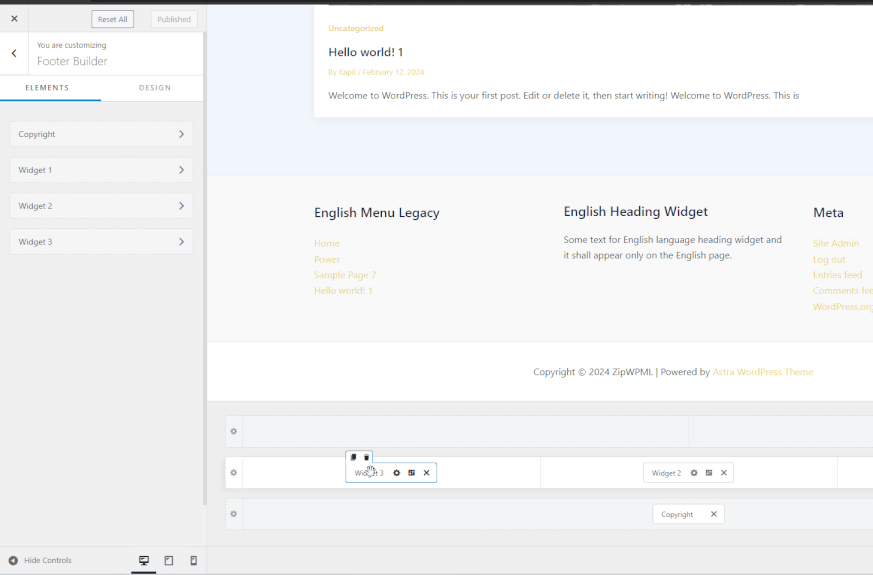Collapse the sidebar with Hide Controls

pos(40,561)
